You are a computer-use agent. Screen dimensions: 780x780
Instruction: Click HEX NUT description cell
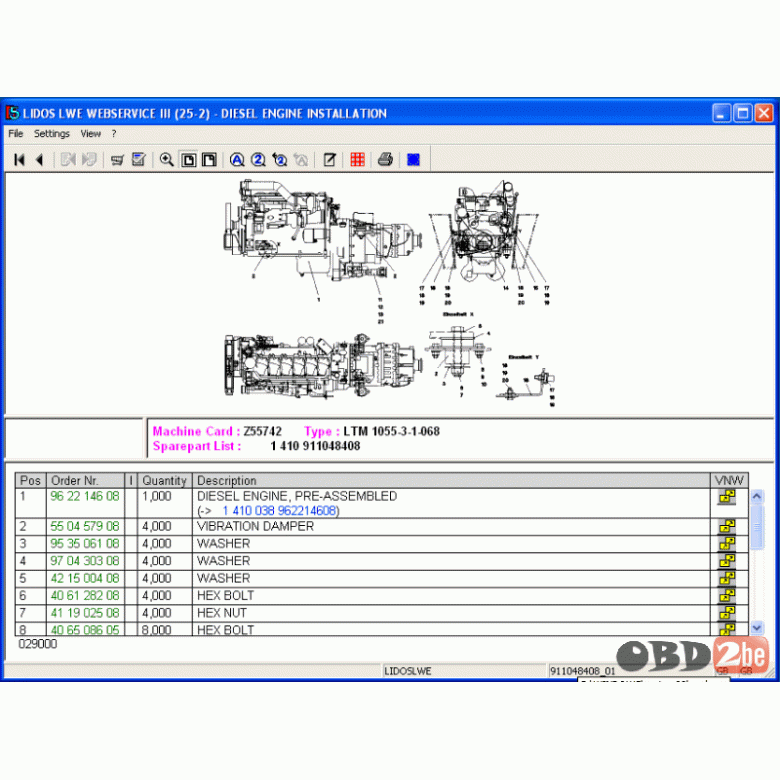(451, 613)
